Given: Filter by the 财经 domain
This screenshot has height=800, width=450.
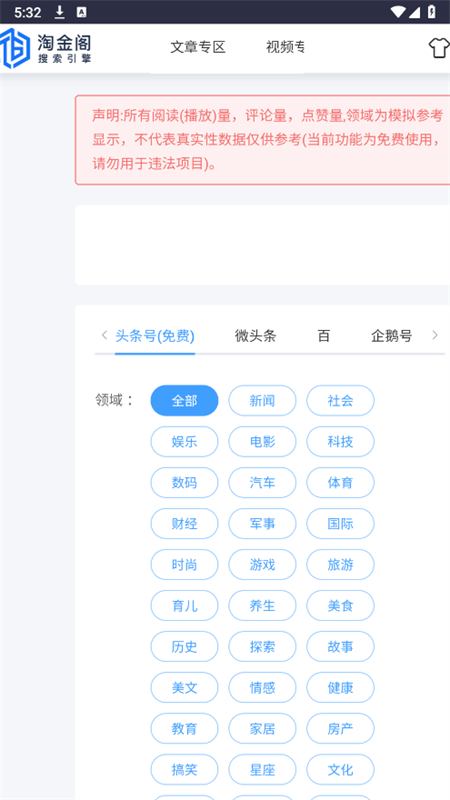Looking at the screenshot, I should pos(184,523).
